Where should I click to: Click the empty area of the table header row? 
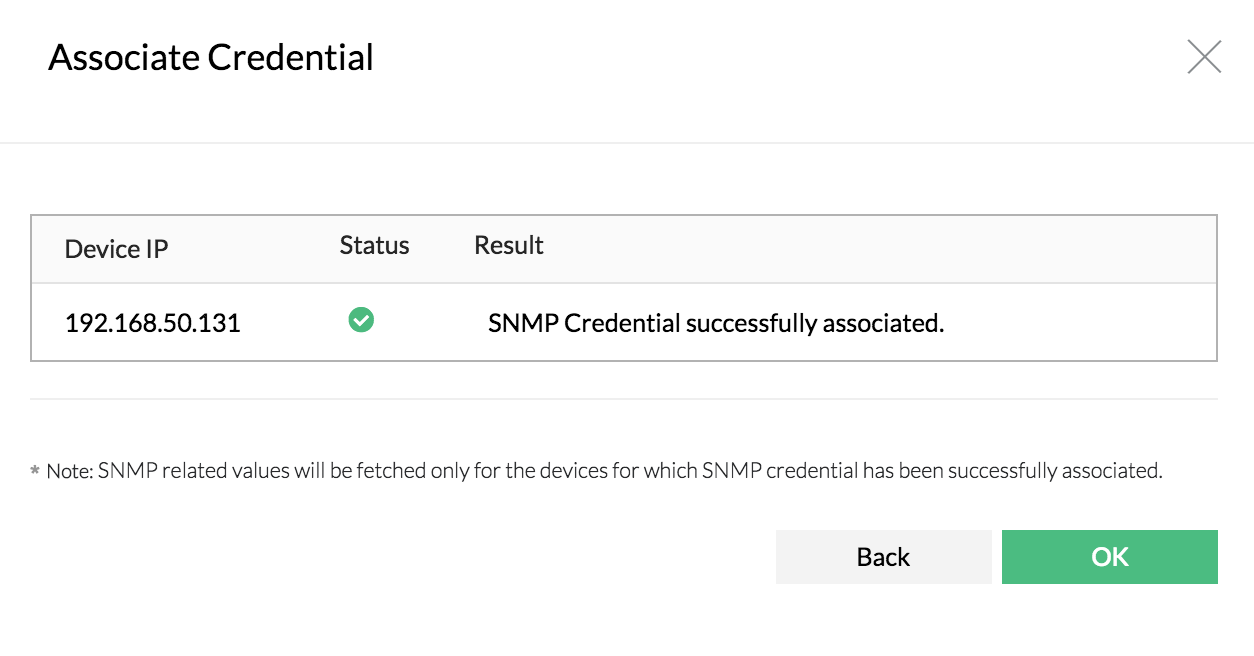[x=880, y=248]
